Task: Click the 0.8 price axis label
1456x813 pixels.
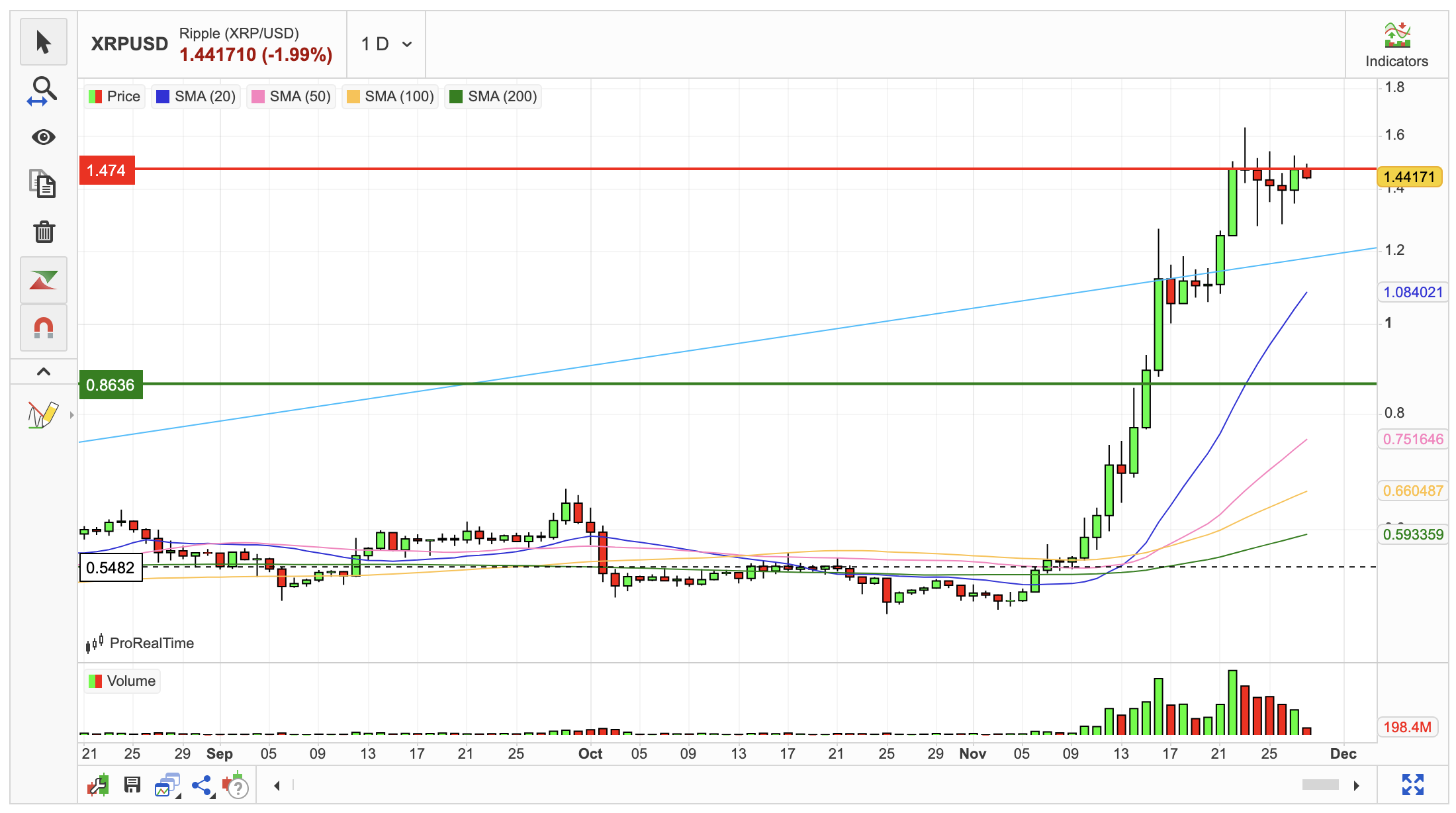Action: click(1394, 412)
